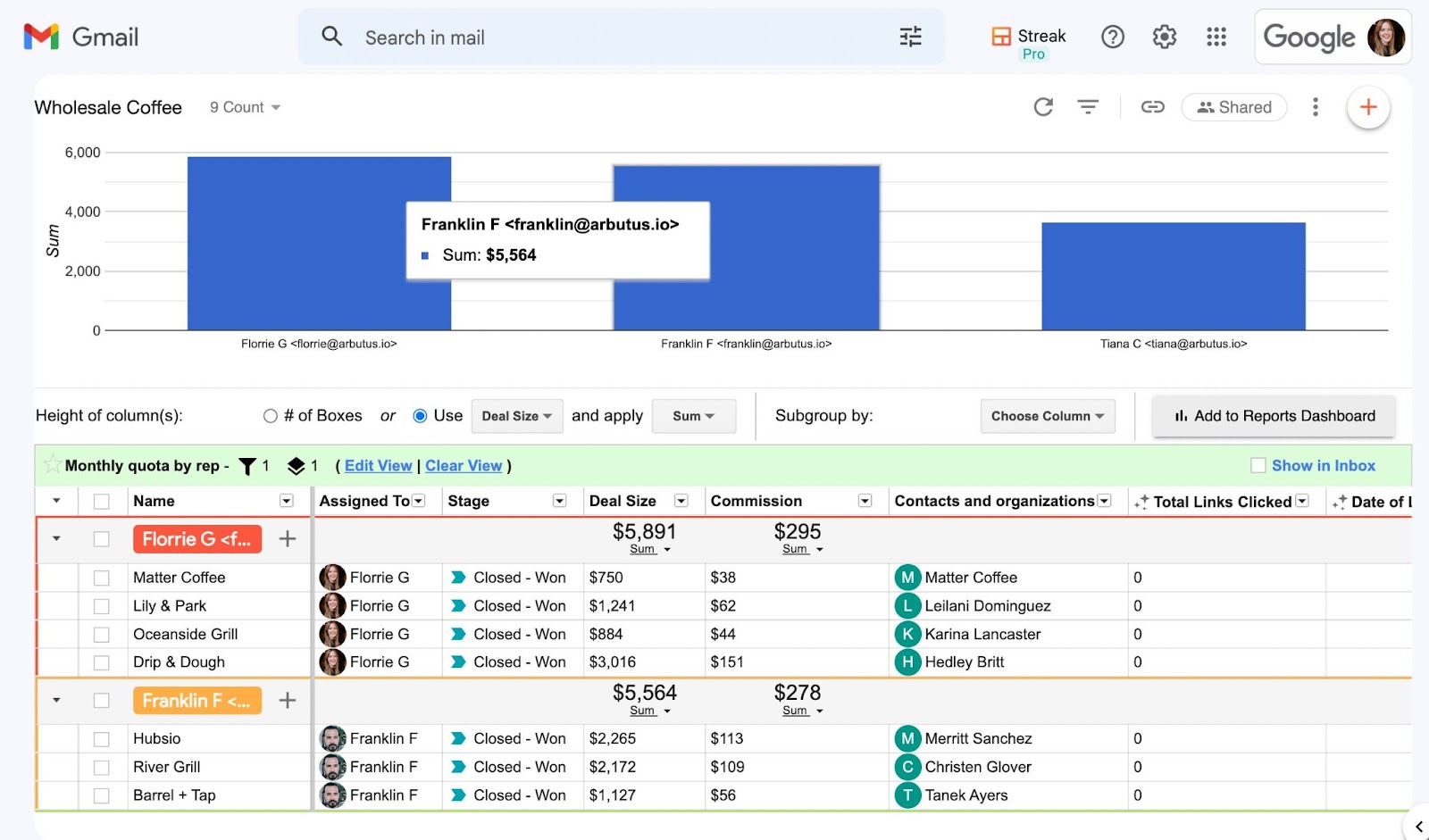
Task: Open the Choose Column subgroup dropdown
Action: 1047,415
